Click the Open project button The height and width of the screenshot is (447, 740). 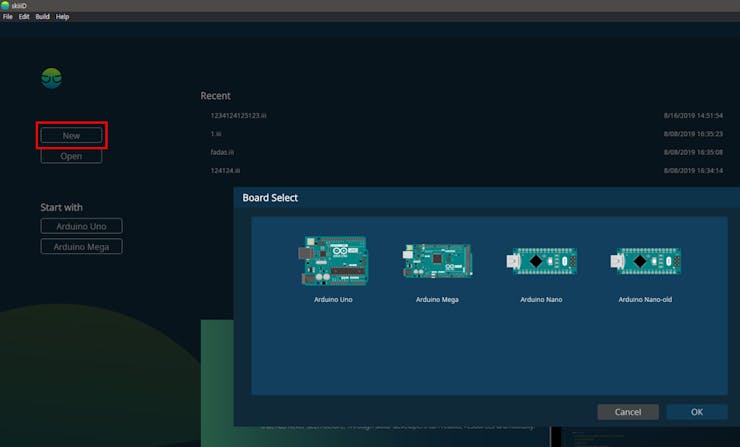point(71,156)
